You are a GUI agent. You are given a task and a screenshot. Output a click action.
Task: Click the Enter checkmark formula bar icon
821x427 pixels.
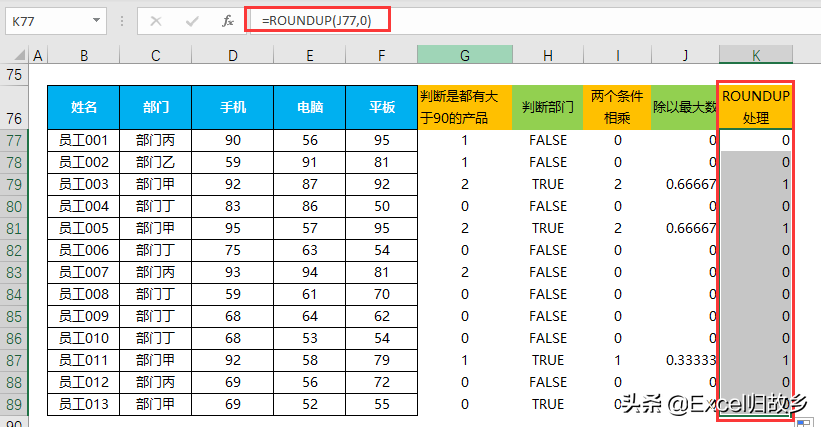coord(192,21)
